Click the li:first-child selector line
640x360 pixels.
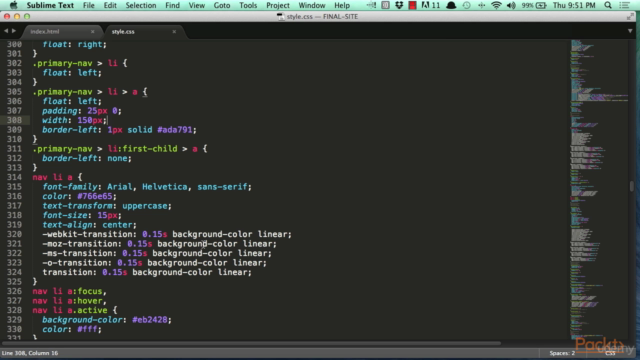pyautogui.click(x=120, y=149)
